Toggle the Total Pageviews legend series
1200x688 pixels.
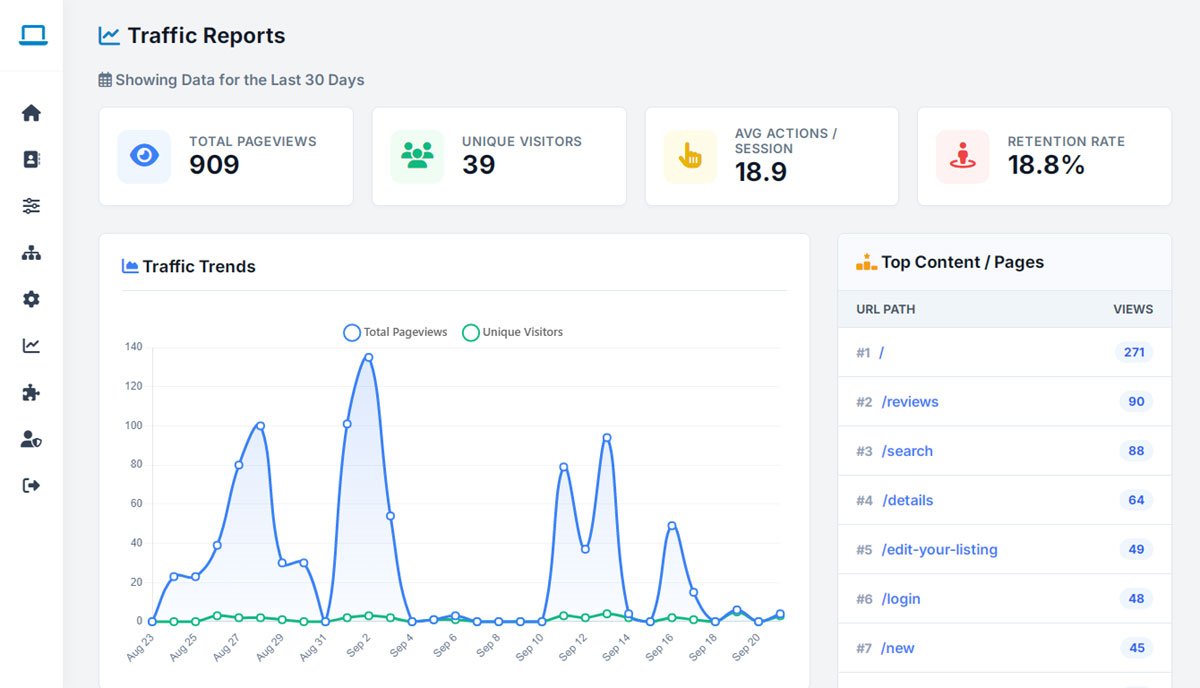point(395,332)
